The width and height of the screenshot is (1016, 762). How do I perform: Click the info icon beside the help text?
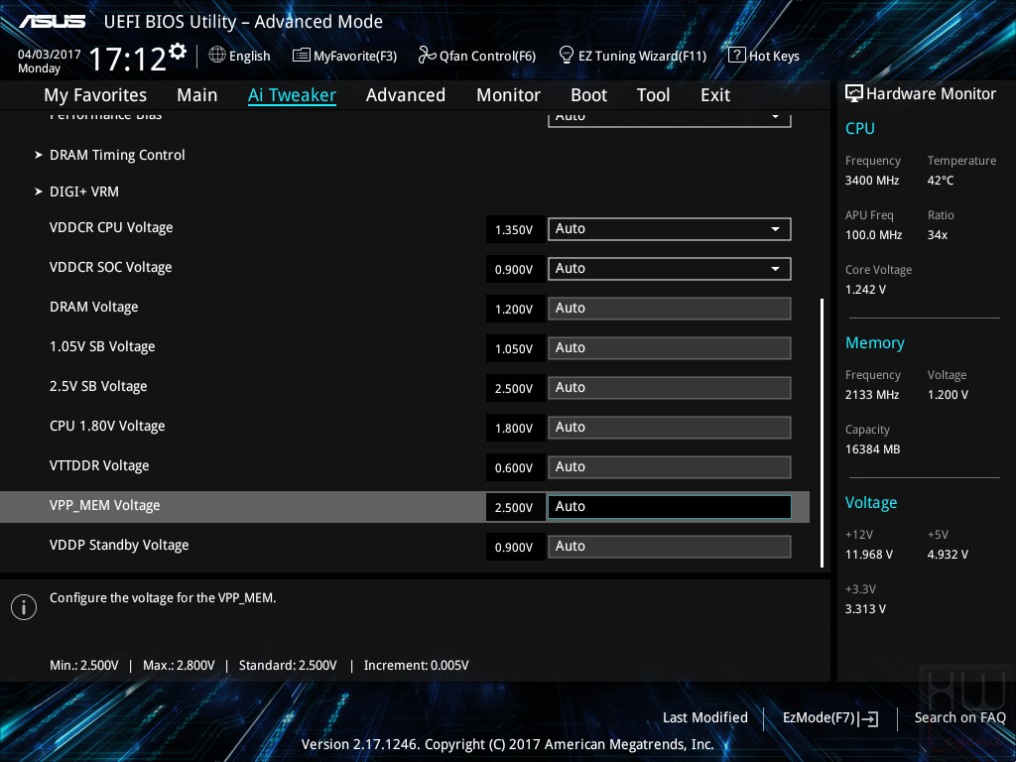point(24,607)
